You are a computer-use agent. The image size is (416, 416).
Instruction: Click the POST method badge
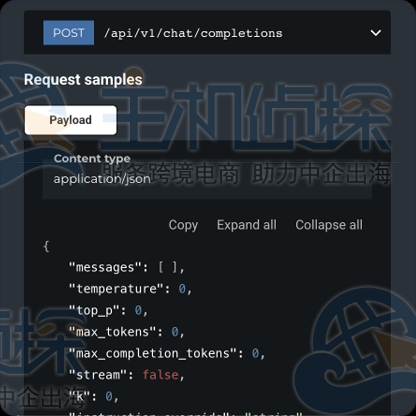click(x=69, y=33)
